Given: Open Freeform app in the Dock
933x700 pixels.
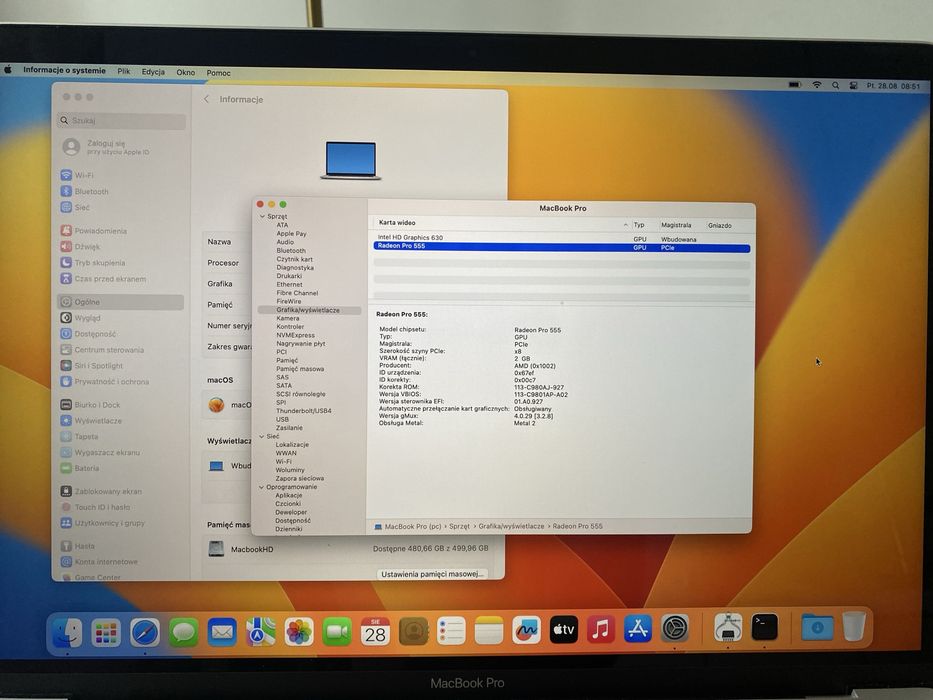Looking at the screenshot, I should [527, 630].
